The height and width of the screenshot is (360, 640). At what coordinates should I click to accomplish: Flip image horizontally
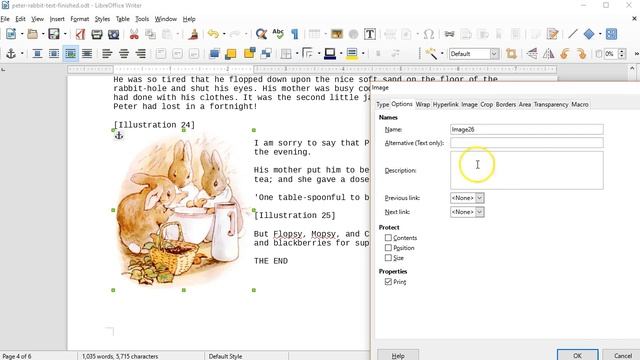[548, 53]
